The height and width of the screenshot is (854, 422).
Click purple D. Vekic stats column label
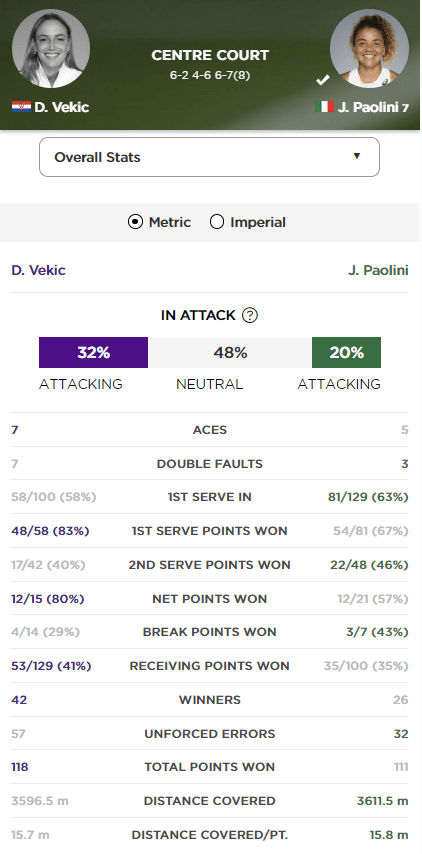pyautogui.click(x=38, y=270)
